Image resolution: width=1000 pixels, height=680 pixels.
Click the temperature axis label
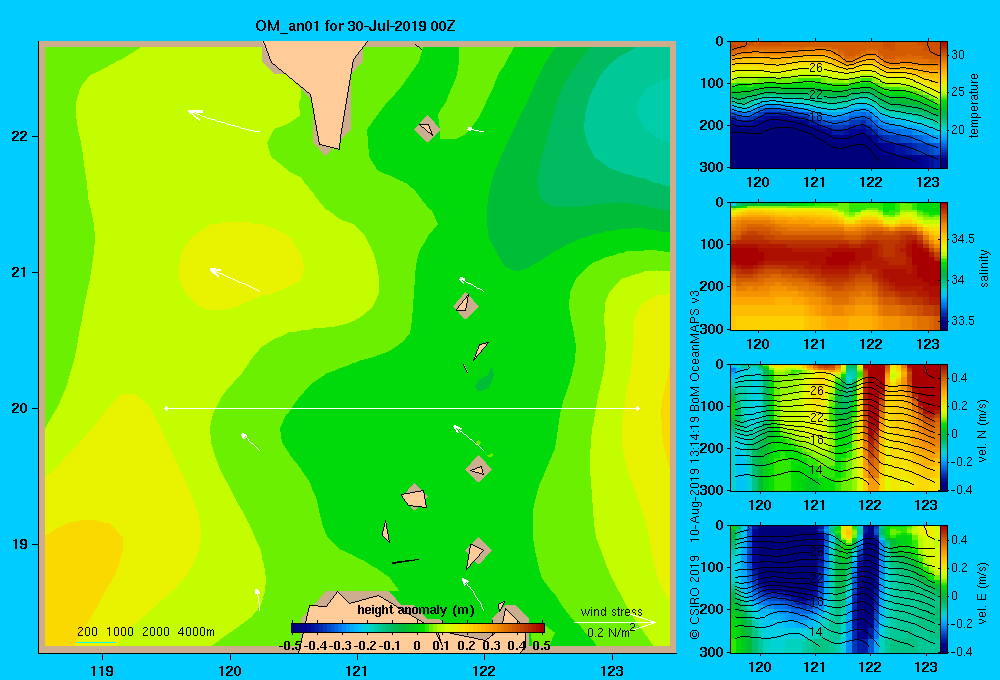click(974, 105)
